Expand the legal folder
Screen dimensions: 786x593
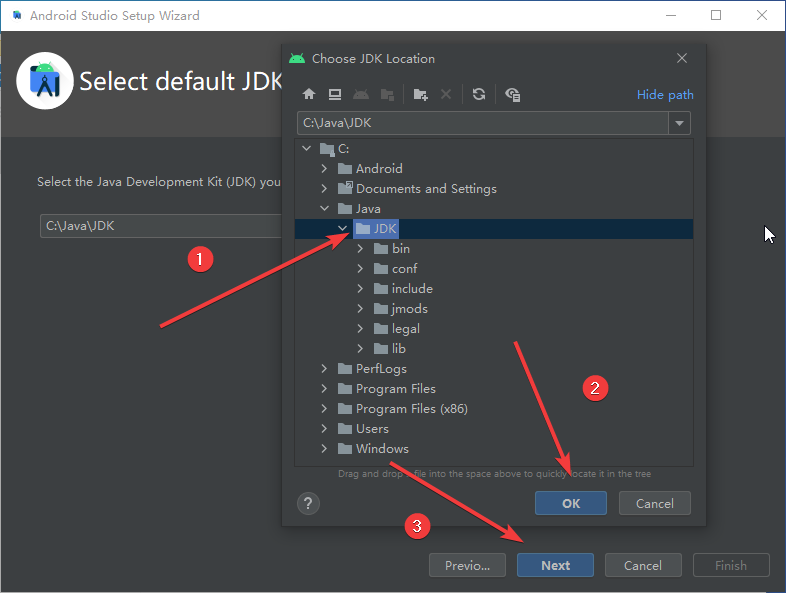tap(360, 329)
